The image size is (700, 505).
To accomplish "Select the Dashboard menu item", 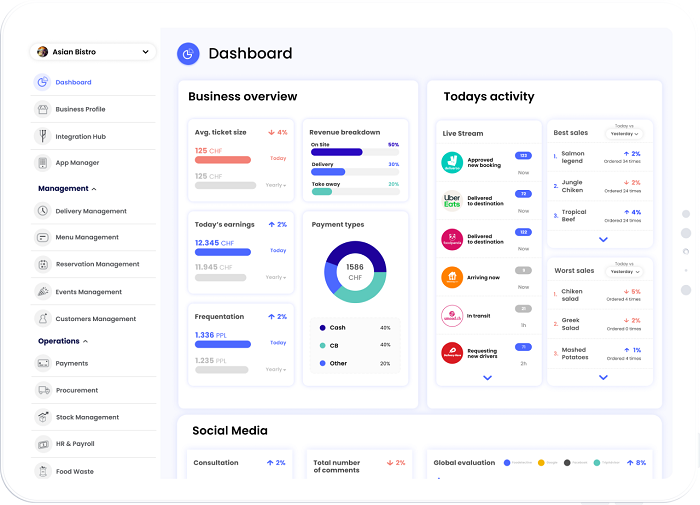I will 73,82.
